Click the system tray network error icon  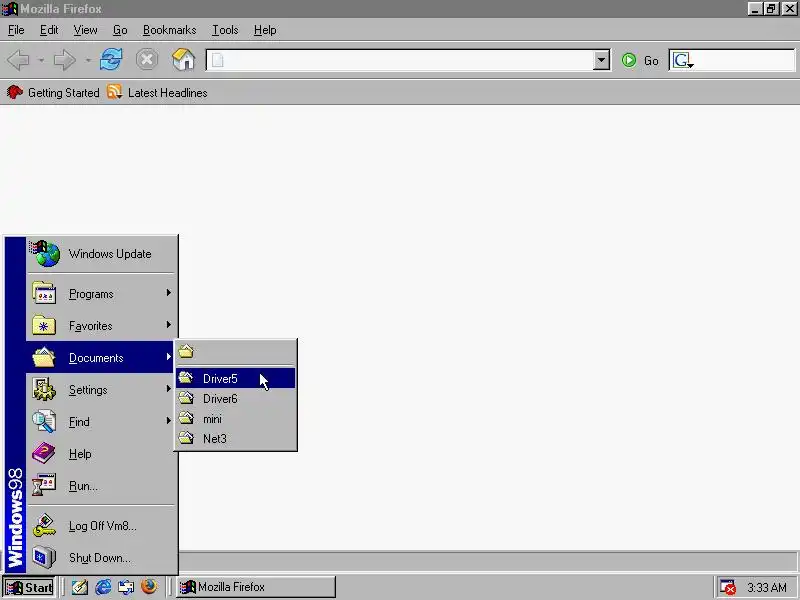point(727,587)
